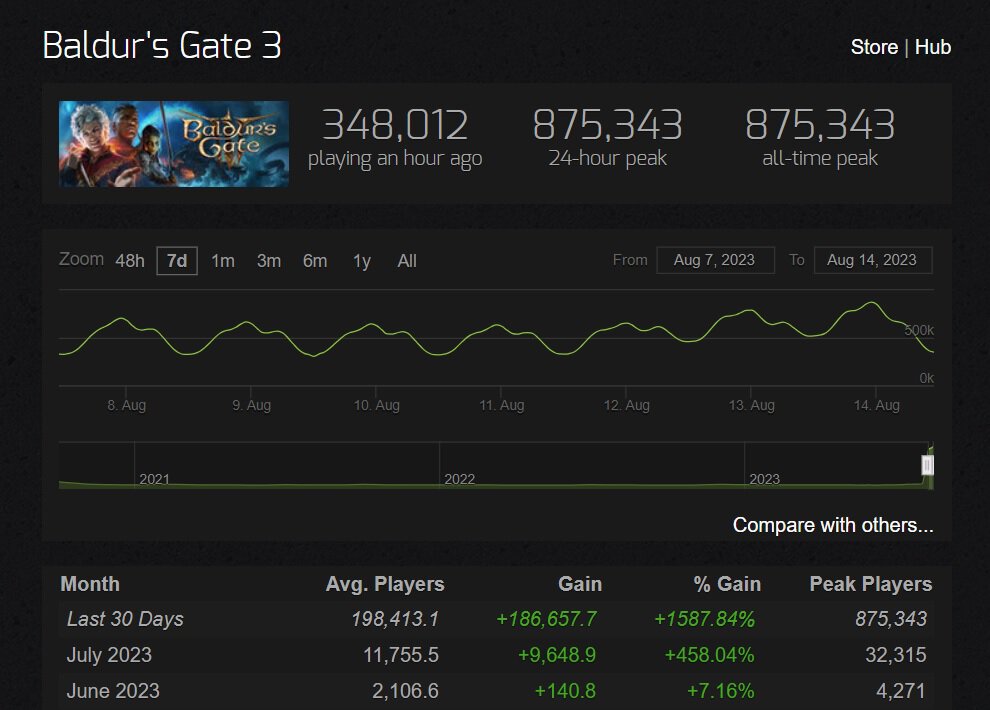Click the +7.16% gain percentage
This screenshot has height=710, width=990.
click(x=720, y=691)
